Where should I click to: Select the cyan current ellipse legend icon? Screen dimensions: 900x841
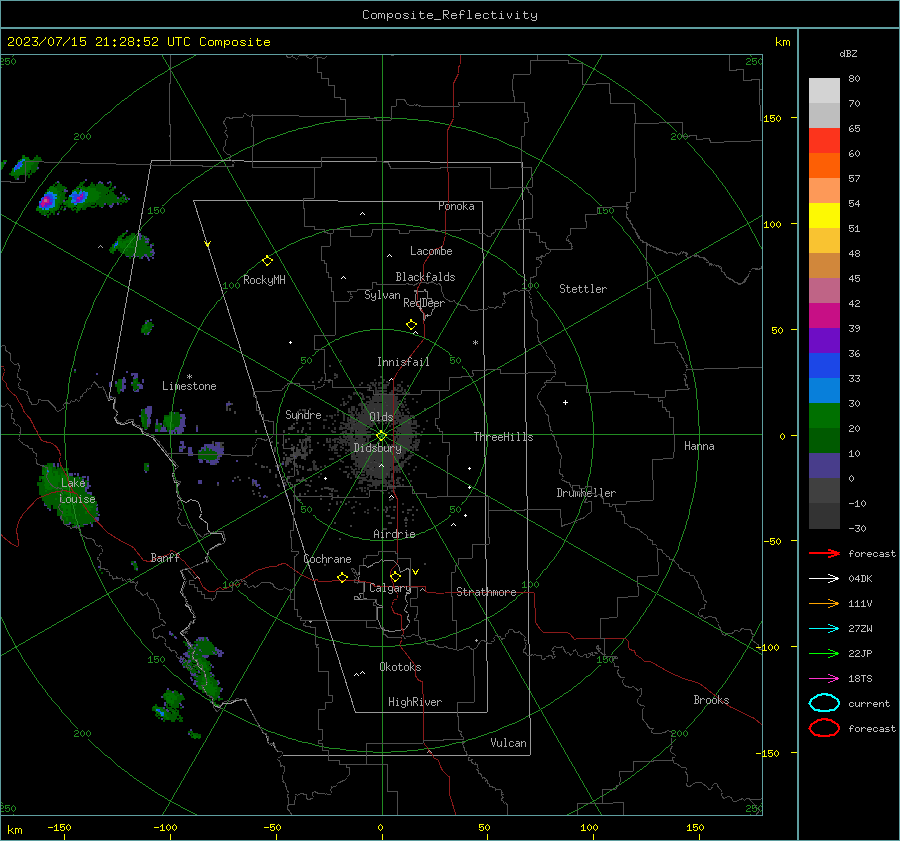click(824, 703)
